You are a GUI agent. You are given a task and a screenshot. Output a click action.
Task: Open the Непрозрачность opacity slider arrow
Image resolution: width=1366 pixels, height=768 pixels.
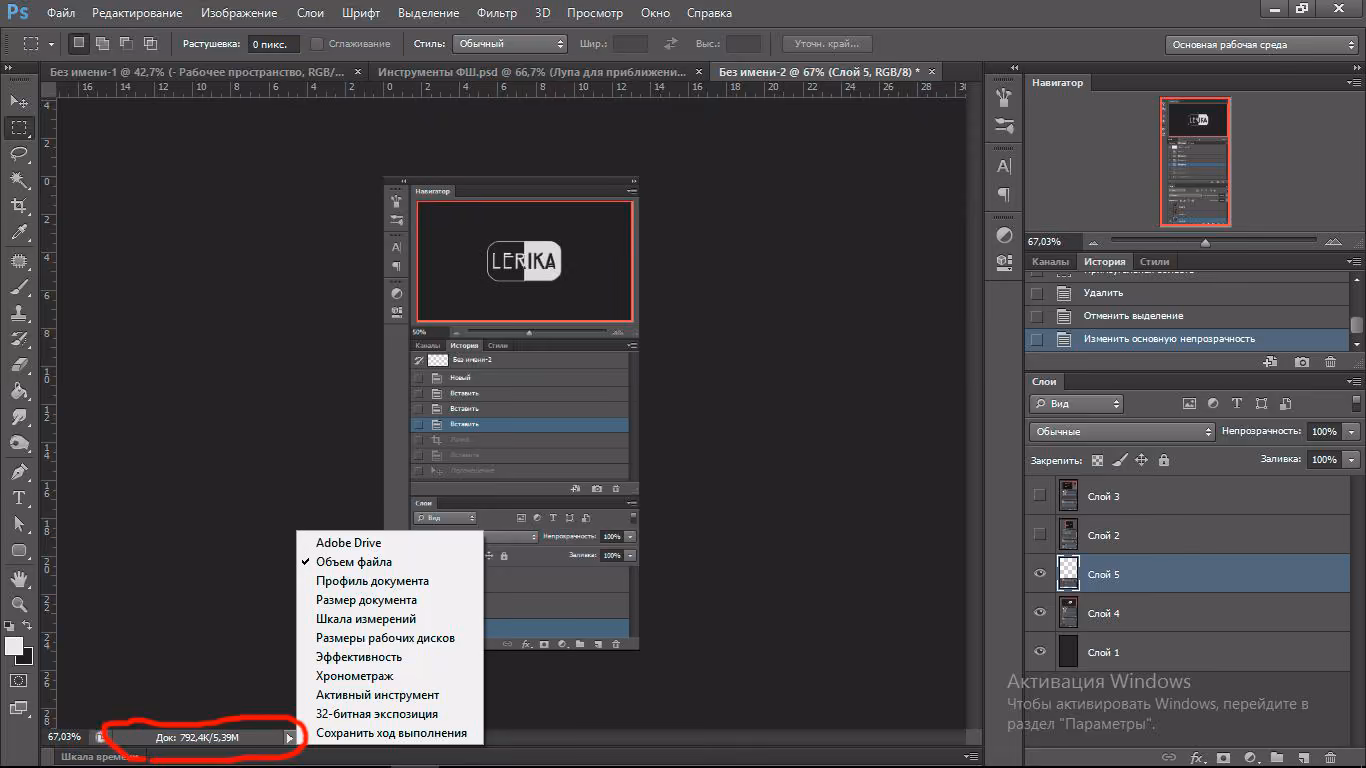pyautogui.click(x=1352, y=432)
